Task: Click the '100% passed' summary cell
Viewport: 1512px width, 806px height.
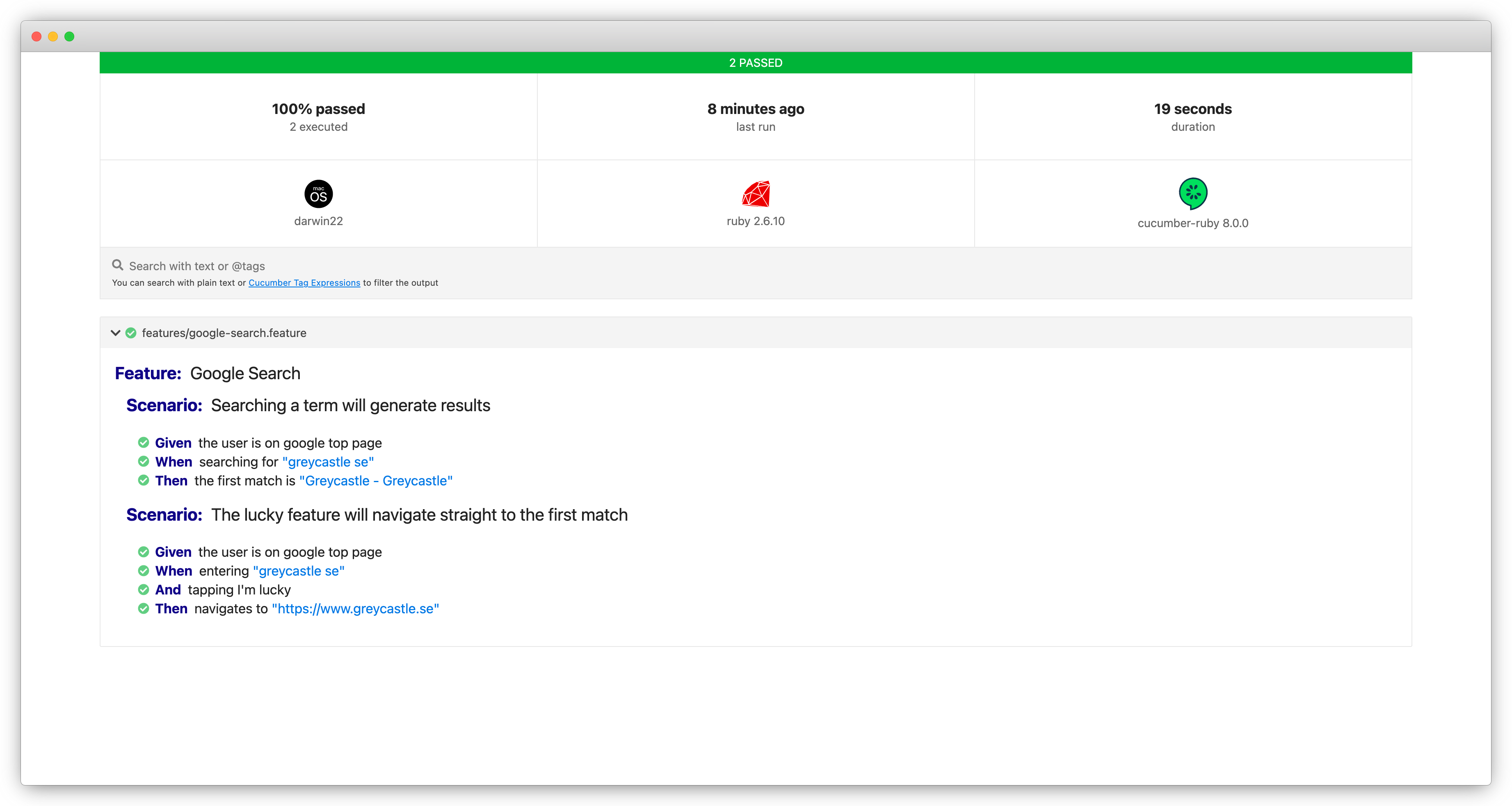Action: point(318,117)
